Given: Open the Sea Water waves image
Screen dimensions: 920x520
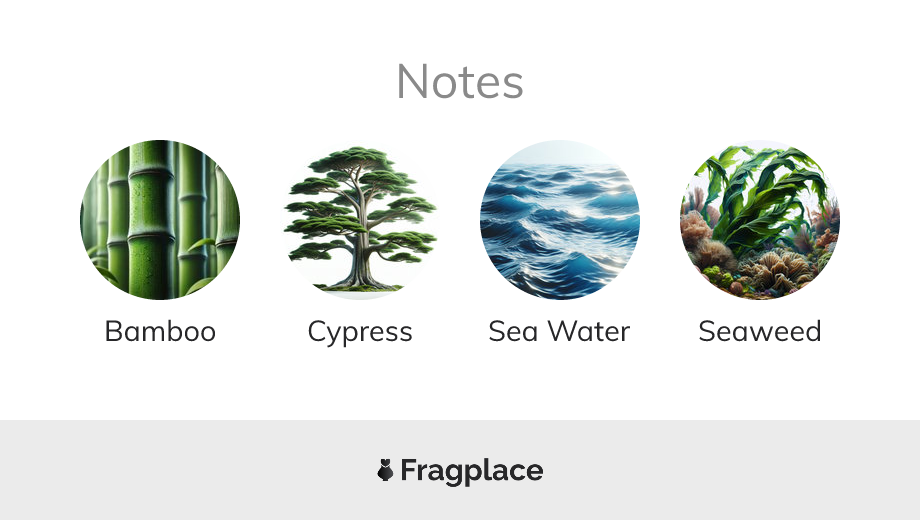Looking at the screenshot, I should [x=560, y=220].
